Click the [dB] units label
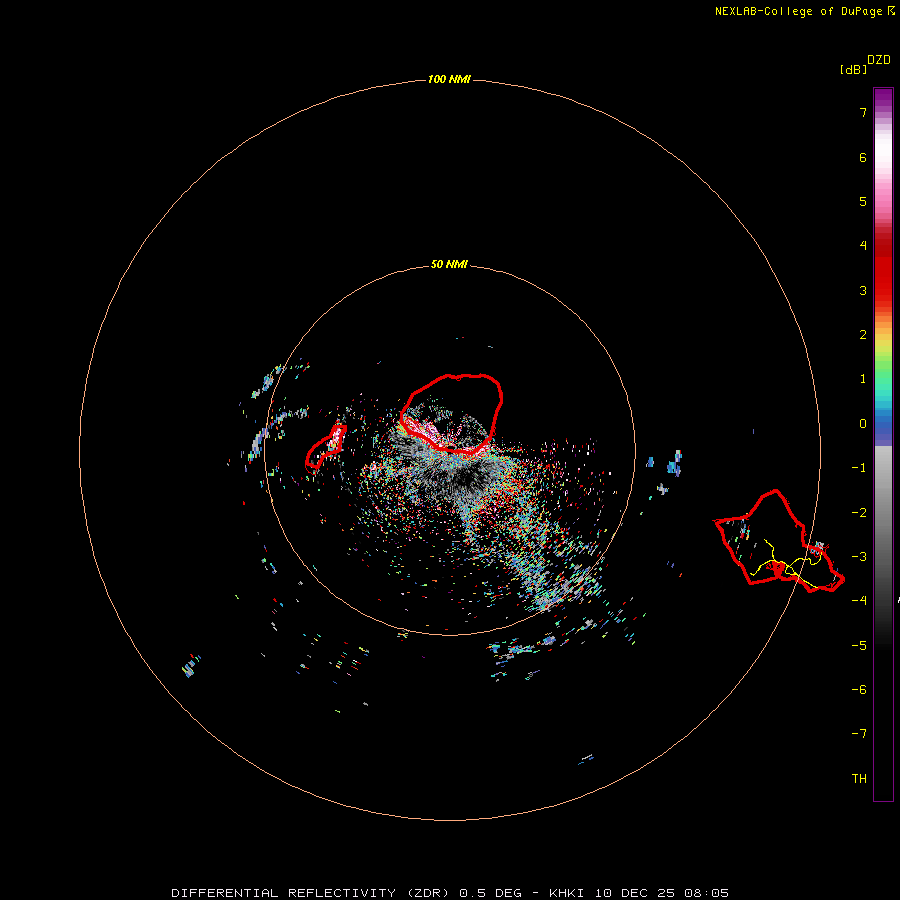Screen dimensions: 900x900 point(854,69)
